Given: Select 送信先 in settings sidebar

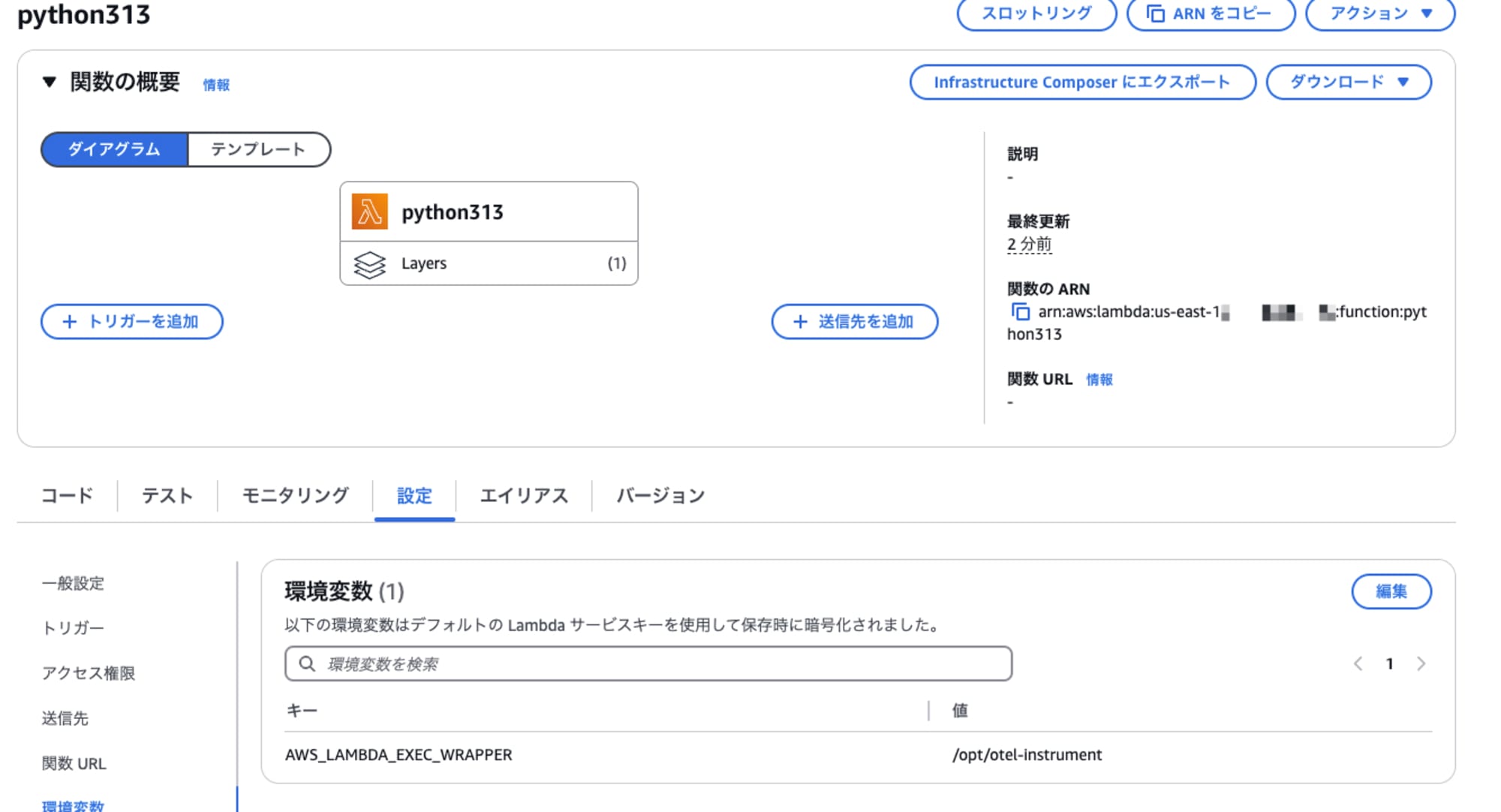Looking at the screenshot, I should tap(65, 718).
